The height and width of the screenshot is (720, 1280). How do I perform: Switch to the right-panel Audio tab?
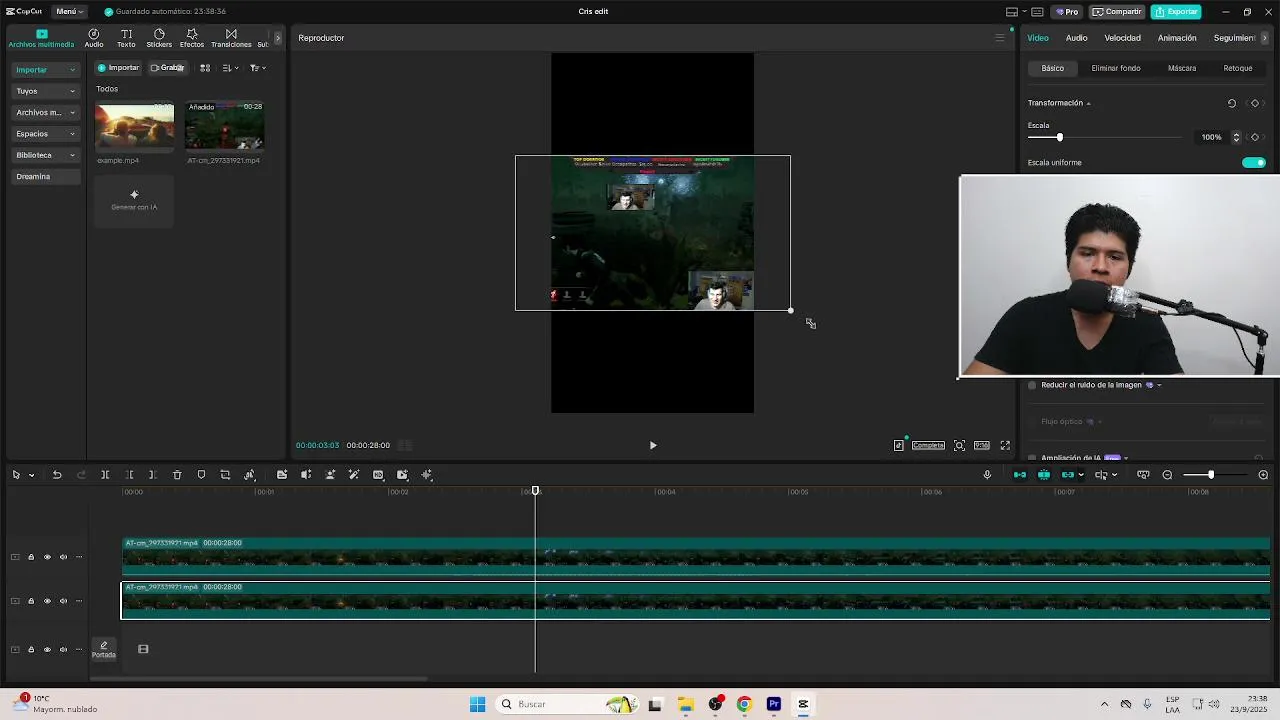(x=1076, y=38)
